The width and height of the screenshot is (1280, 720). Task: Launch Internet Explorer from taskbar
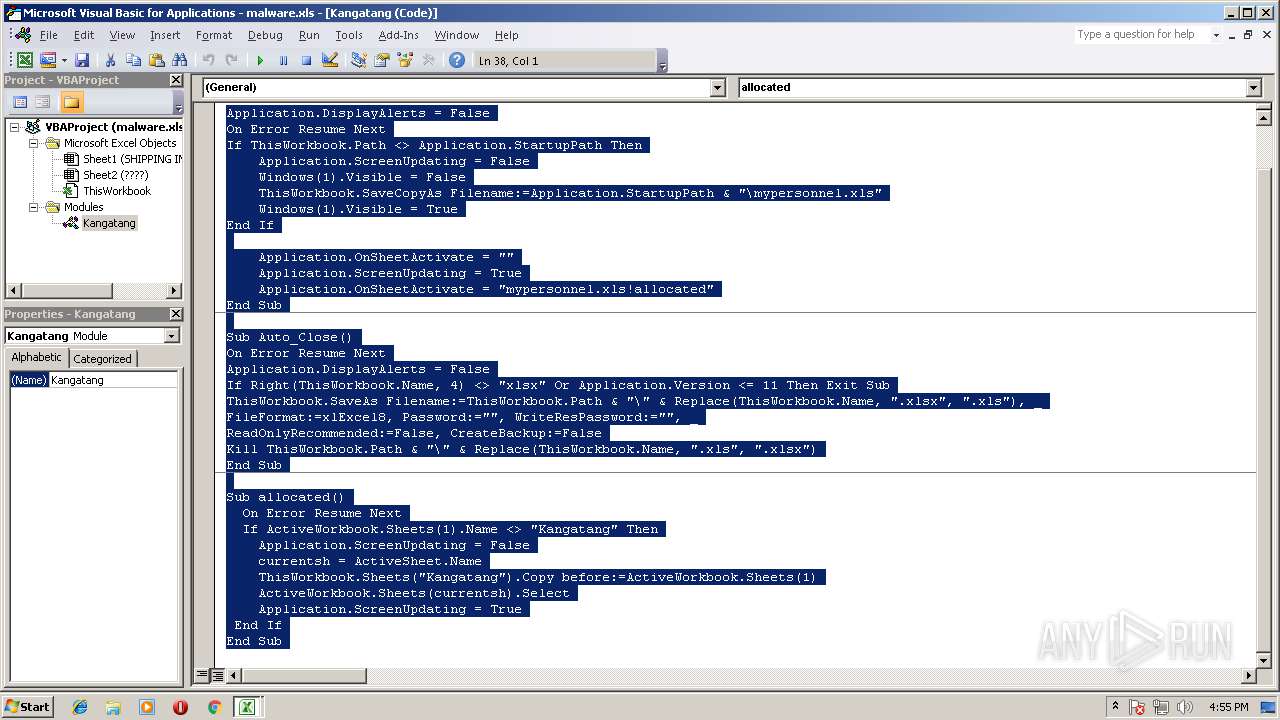80,707
